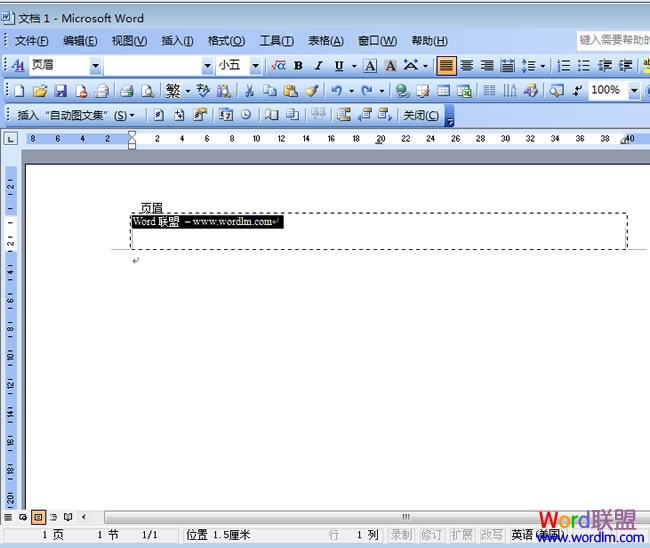The height and width of the screenshot is (548, 650).
Task: Open header toolbar options arrow
Action: coord(449,115)
